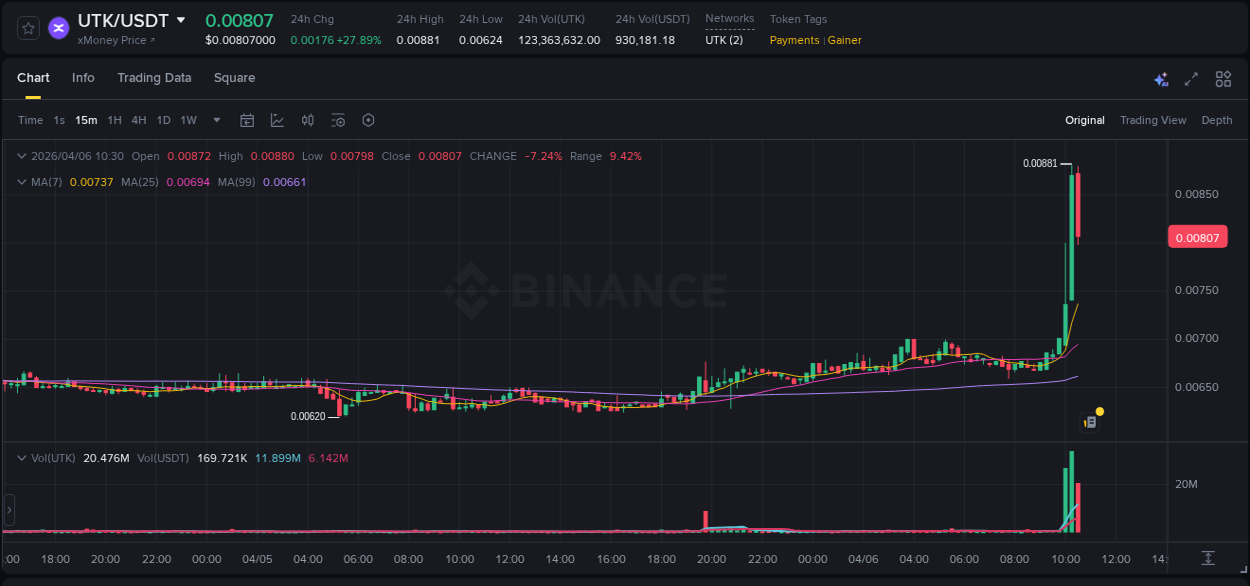Collapse the MA indicators row chevron
1250x586 pixels.
click(20, 181)
